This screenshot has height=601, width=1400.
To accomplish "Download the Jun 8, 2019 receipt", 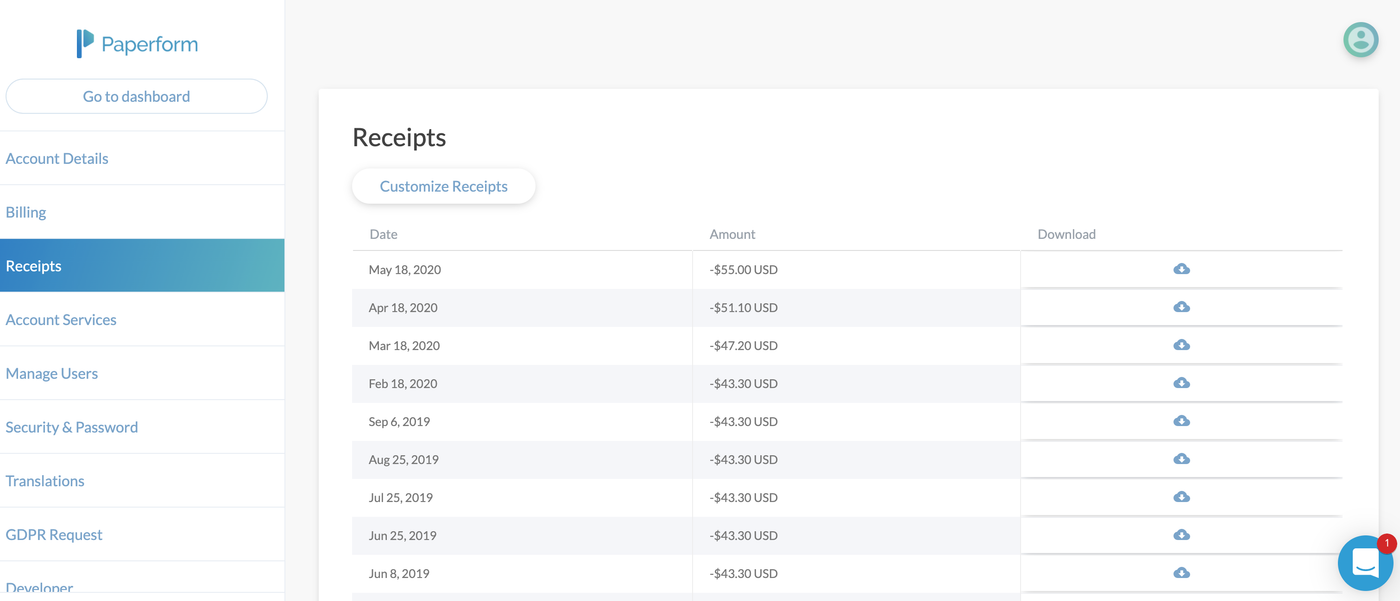I will pyautogui.click(x=1181, y=573).
